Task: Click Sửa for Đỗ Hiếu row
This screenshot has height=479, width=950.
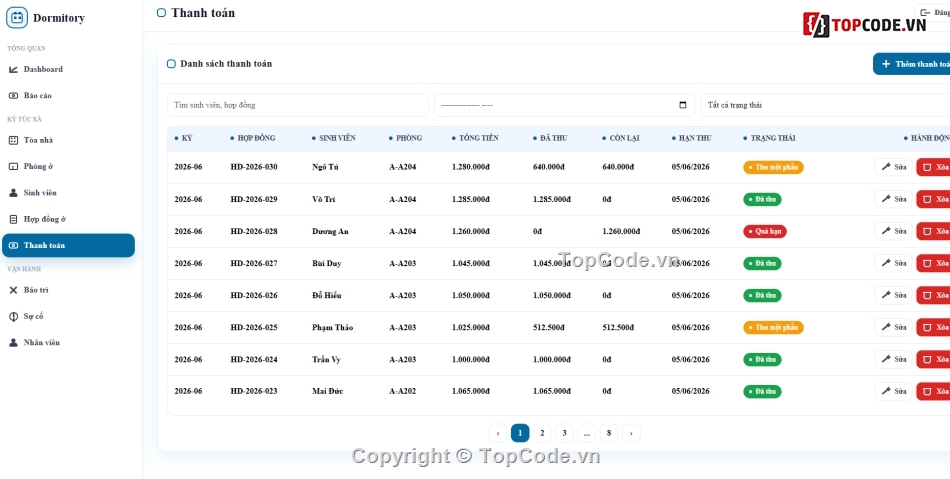Action: click(893, 296)
